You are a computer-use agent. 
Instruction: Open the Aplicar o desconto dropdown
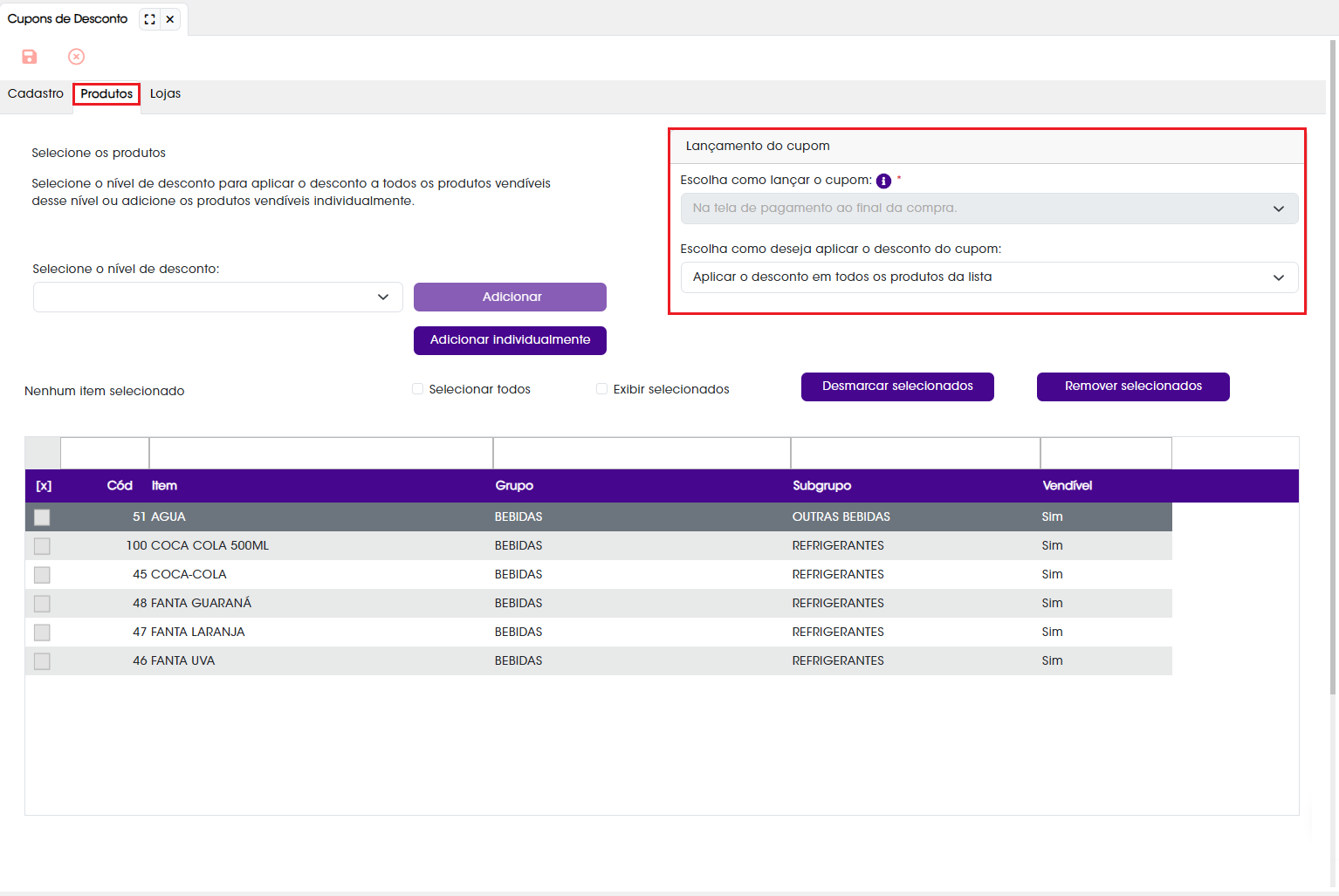[989, 277]
